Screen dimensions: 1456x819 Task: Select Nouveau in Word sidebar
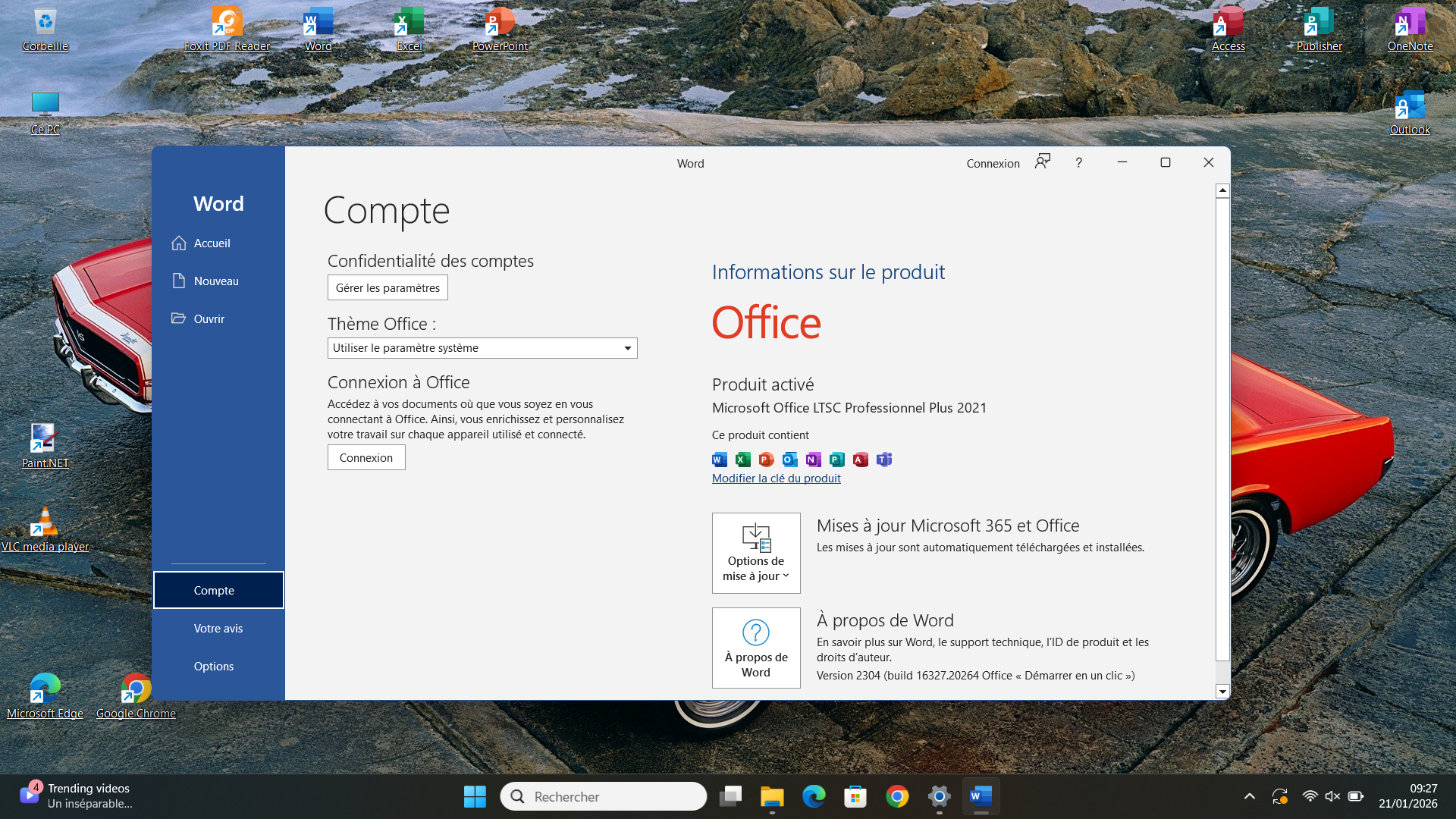(218, 281)
